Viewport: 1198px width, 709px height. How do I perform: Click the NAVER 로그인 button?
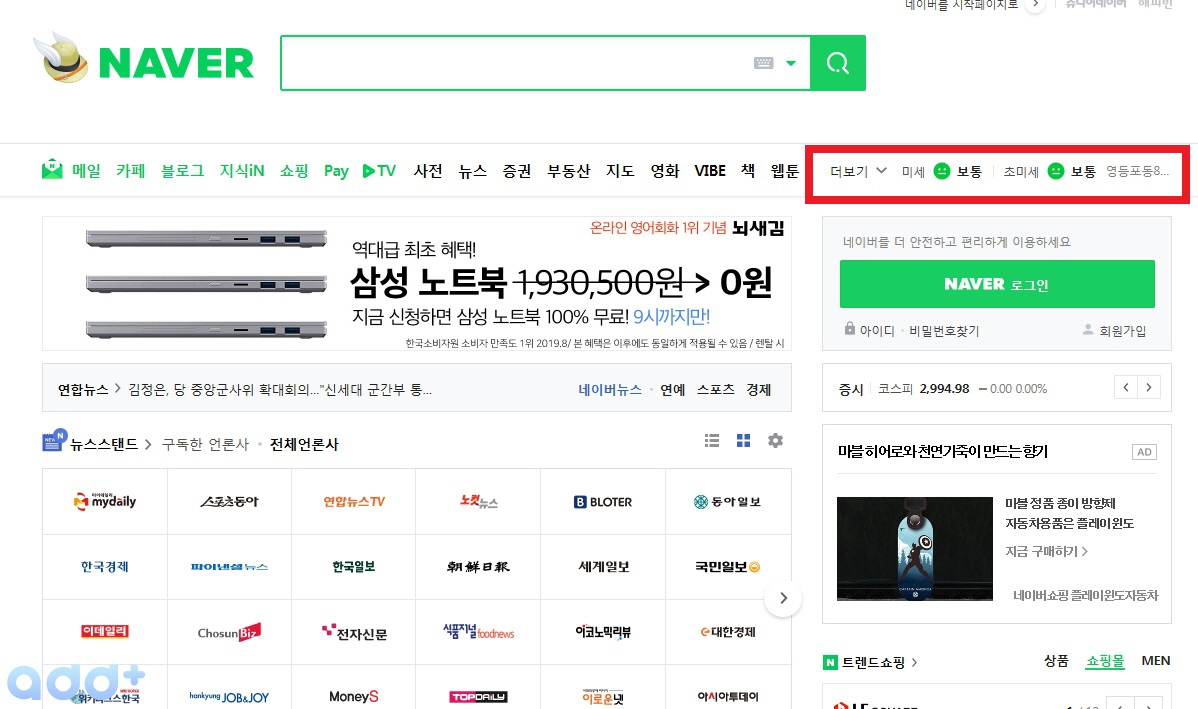(997, 284)
